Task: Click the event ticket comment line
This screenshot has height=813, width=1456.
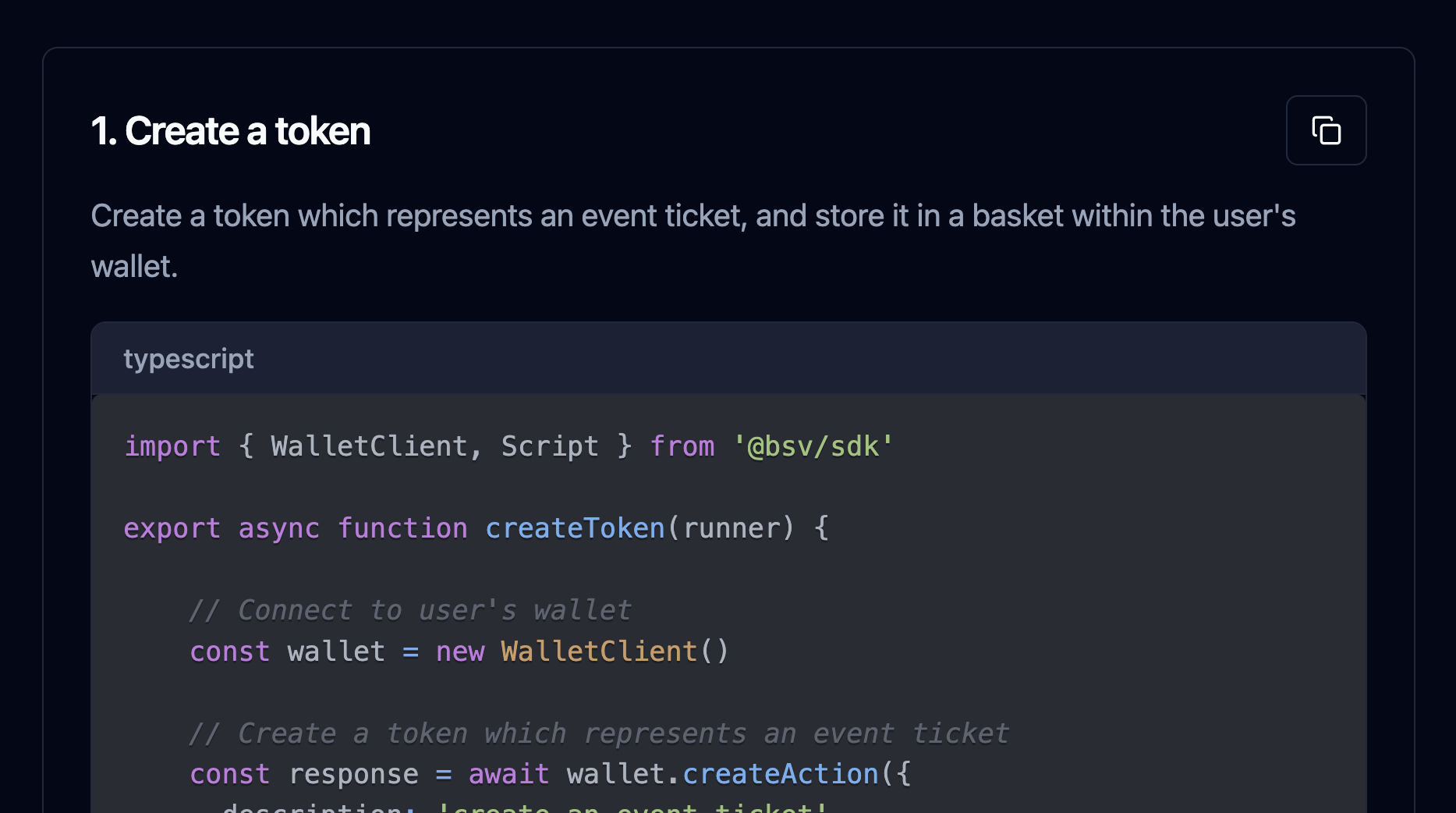Action: 599,733
